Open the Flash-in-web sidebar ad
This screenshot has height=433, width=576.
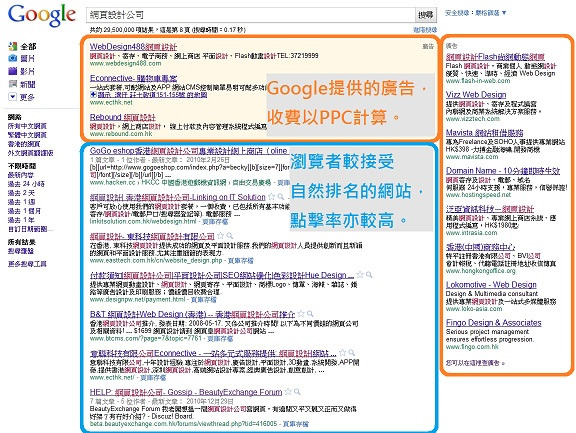click(x=495, y=57)
